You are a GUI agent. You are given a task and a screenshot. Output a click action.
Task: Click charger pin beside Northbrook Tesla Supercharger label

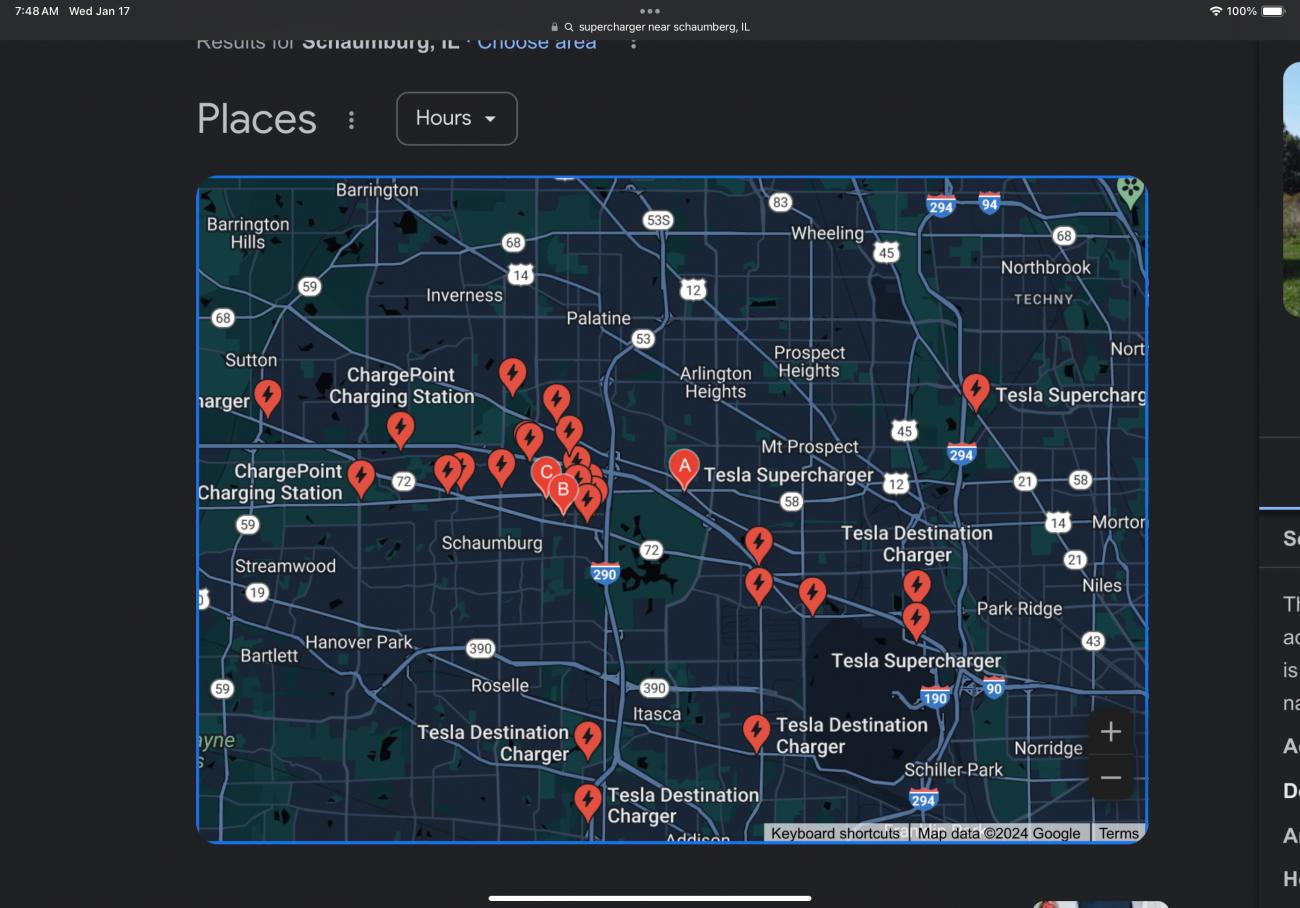[x=976, y=391]
